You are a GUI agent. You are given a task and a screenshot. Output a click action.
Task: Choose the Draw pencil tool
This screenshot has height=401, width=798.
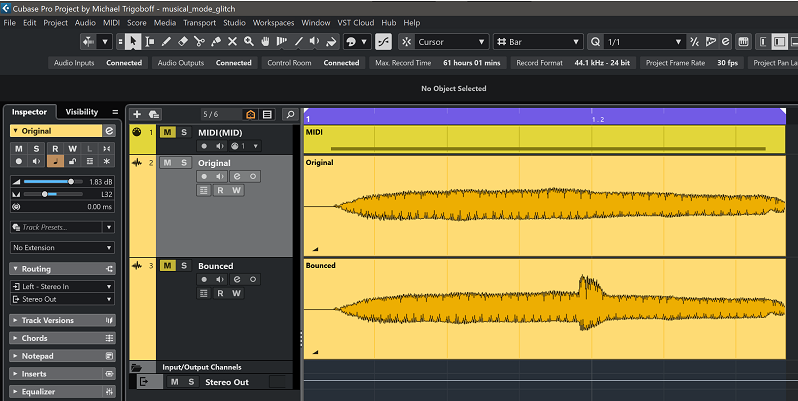[167, 42]
